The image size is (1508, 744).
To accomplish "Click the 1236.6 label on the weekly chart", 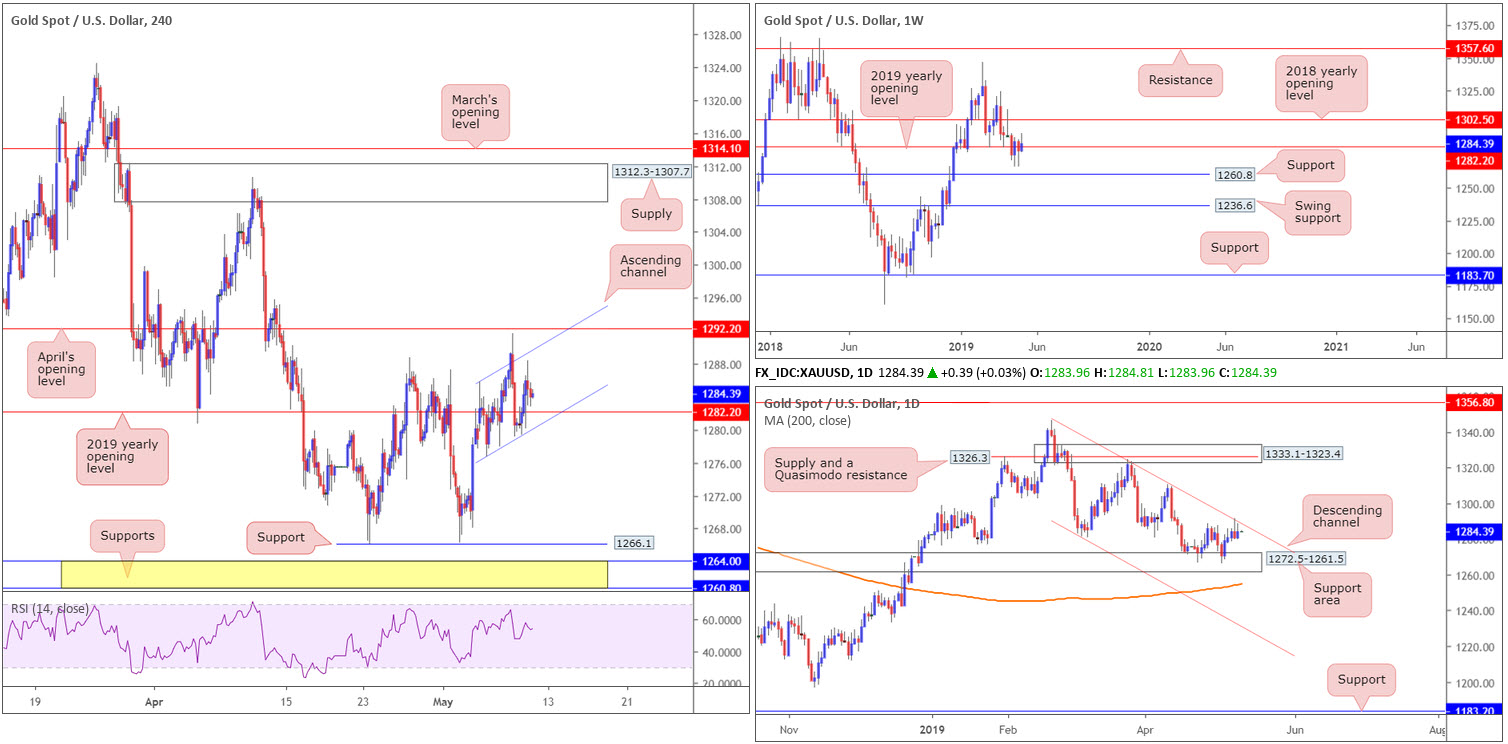I will click(x=1237, y=206).
